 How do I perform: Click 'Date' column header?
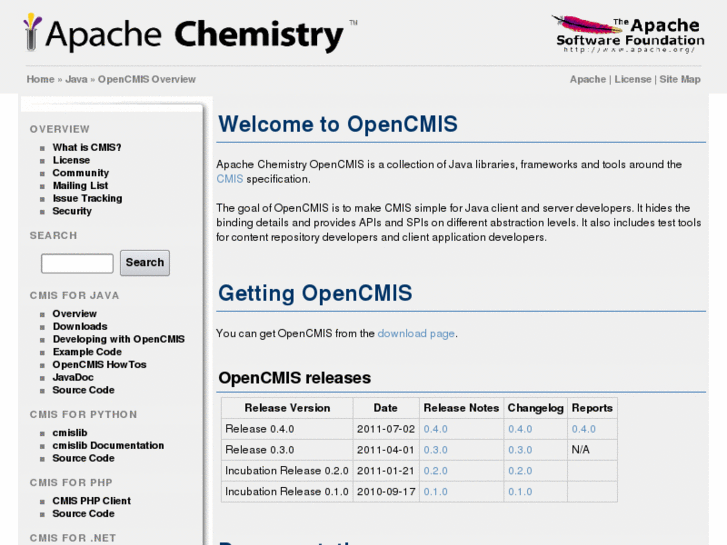(386, 408)
